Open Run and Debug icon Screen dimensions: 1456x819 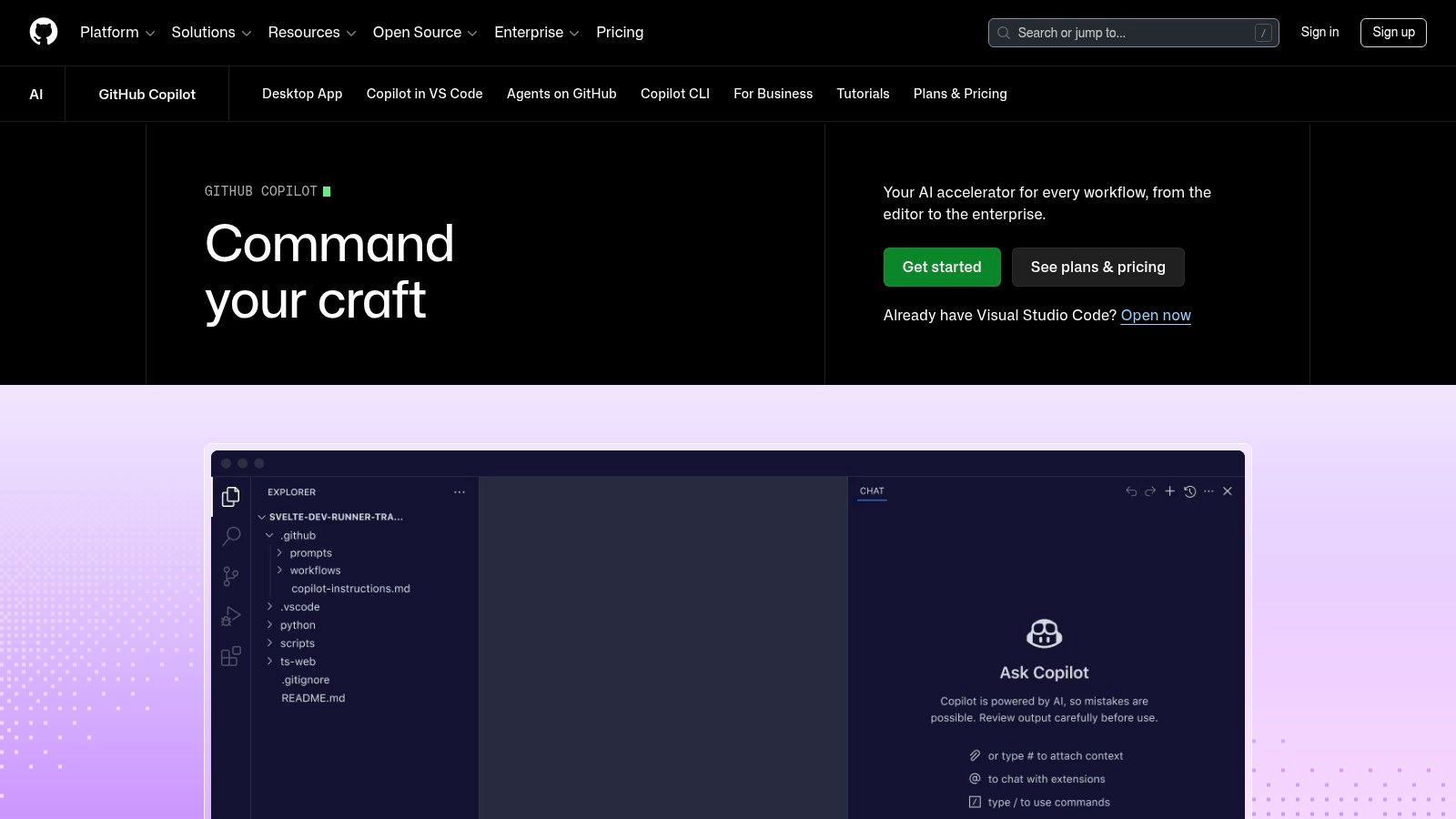(x=231, y=616)
